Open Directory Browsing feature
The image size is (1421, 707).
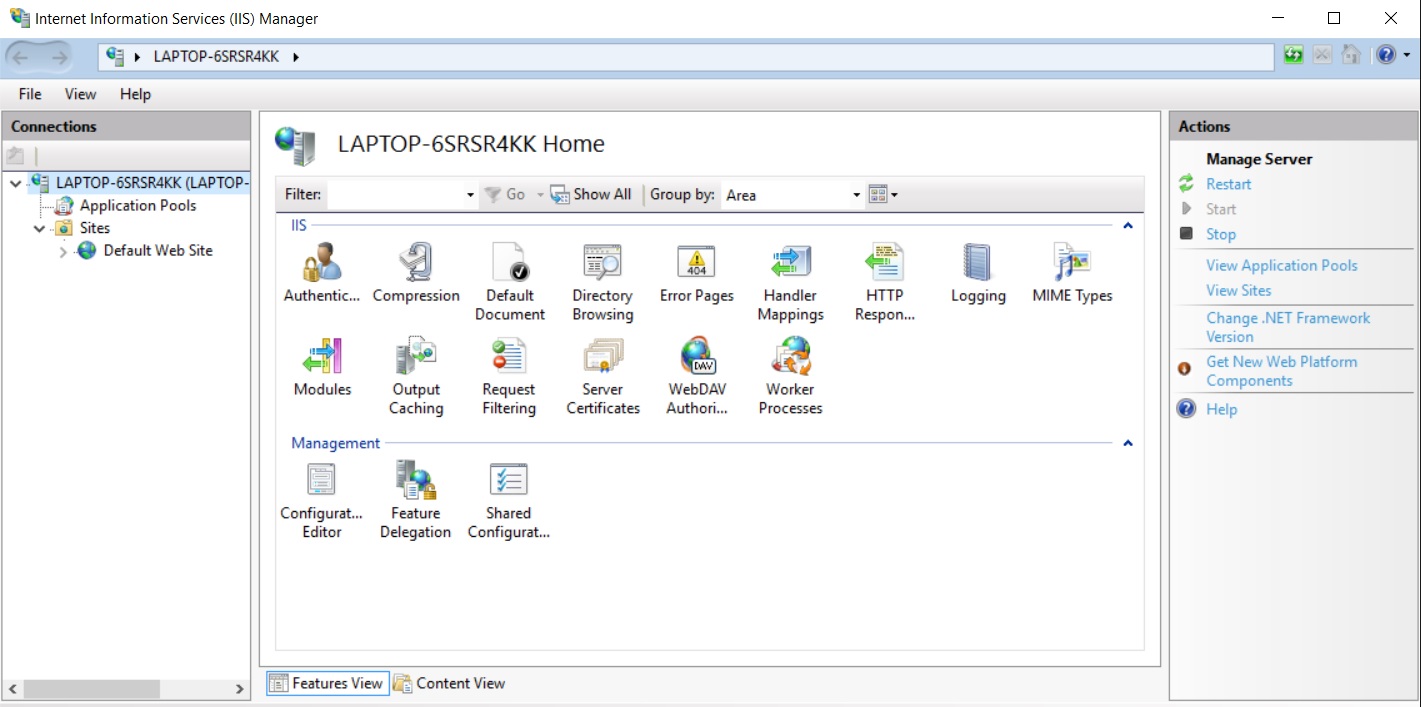pos(602,281)
